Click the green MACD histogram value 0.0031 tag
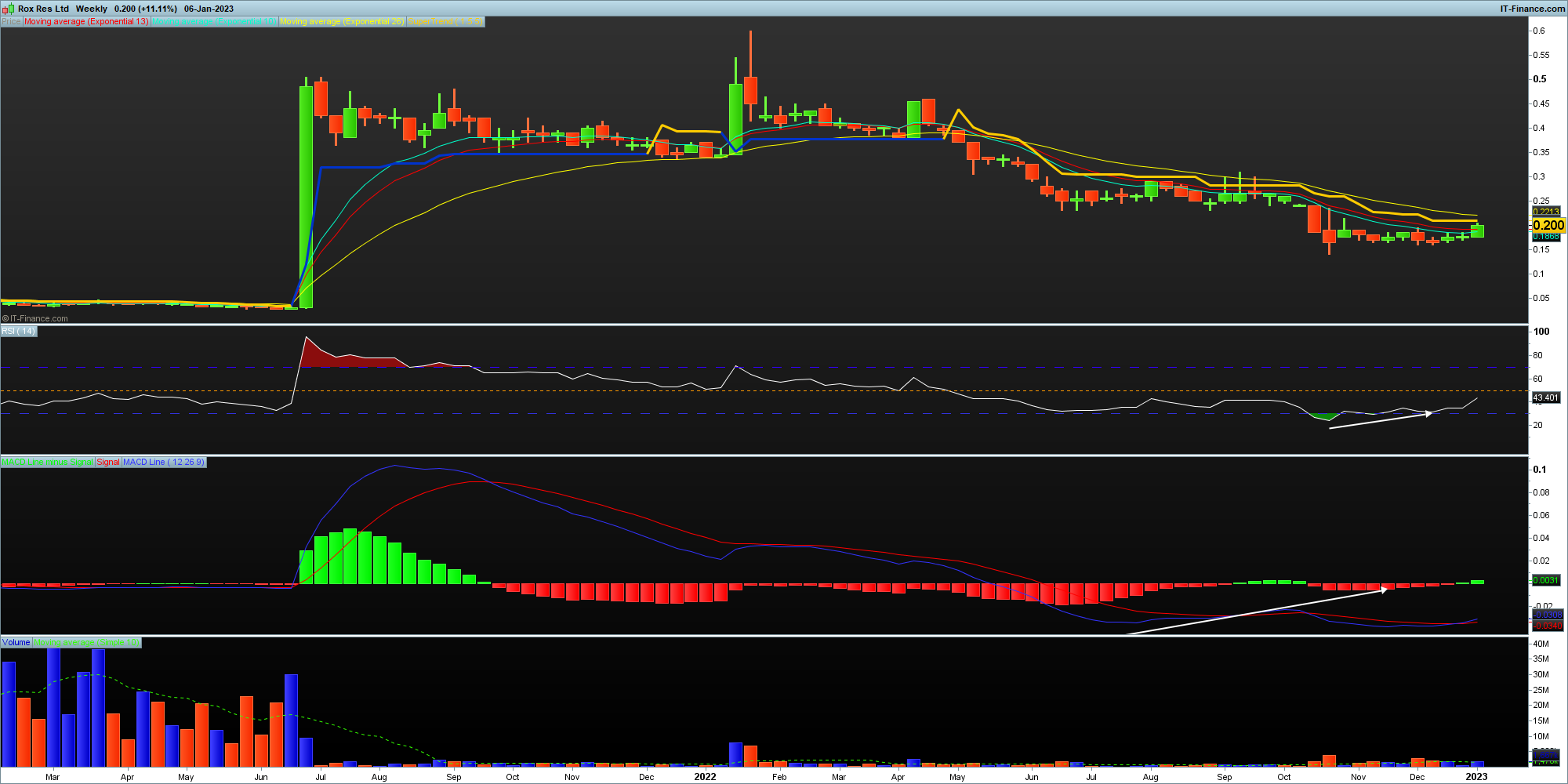Screen dimensions: 1568x784 click(x=1545, y=580)
